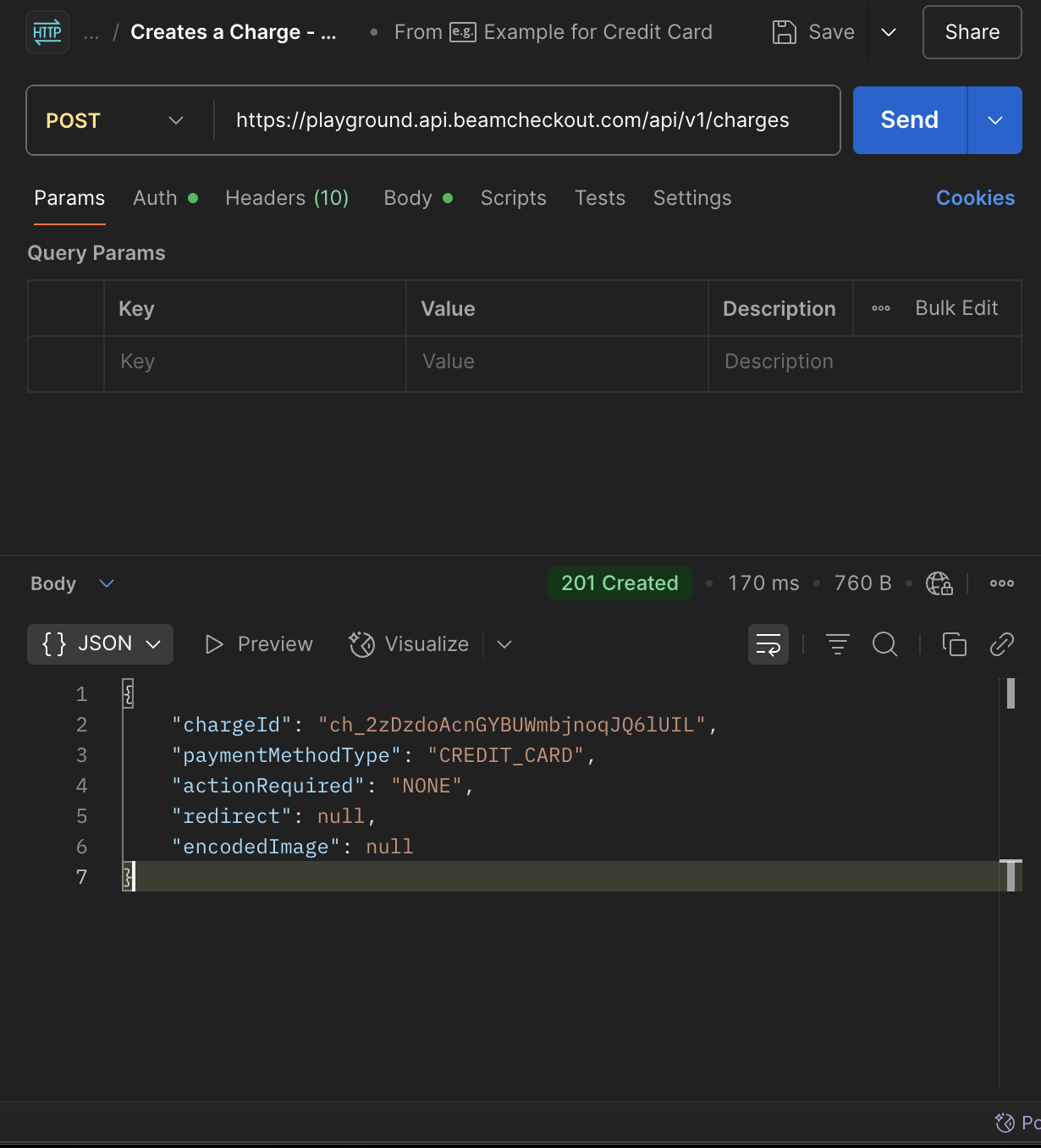Open the Scripts tab

tap(514, 198)
